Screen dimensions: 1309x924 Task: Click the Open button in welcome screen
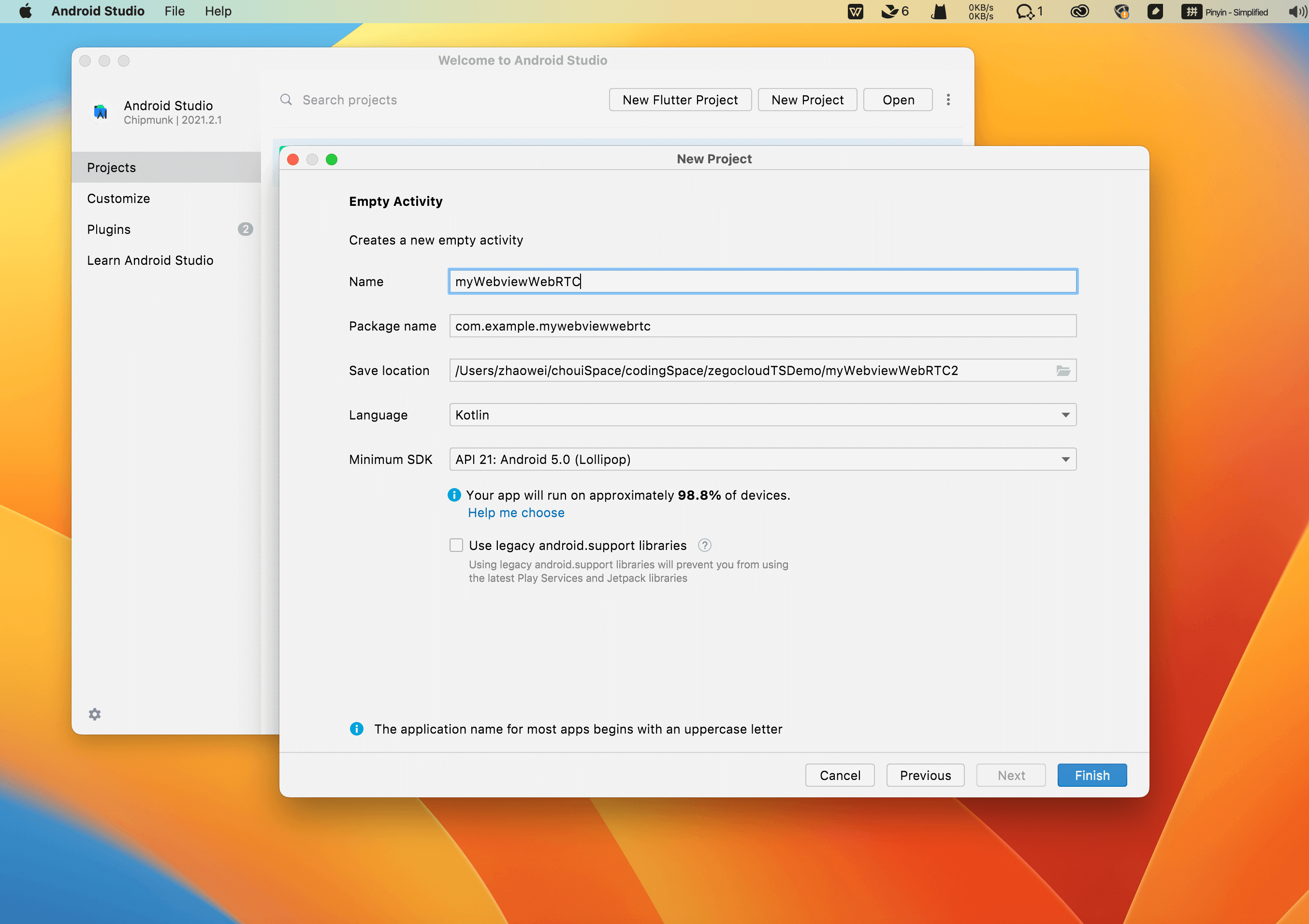897,99
